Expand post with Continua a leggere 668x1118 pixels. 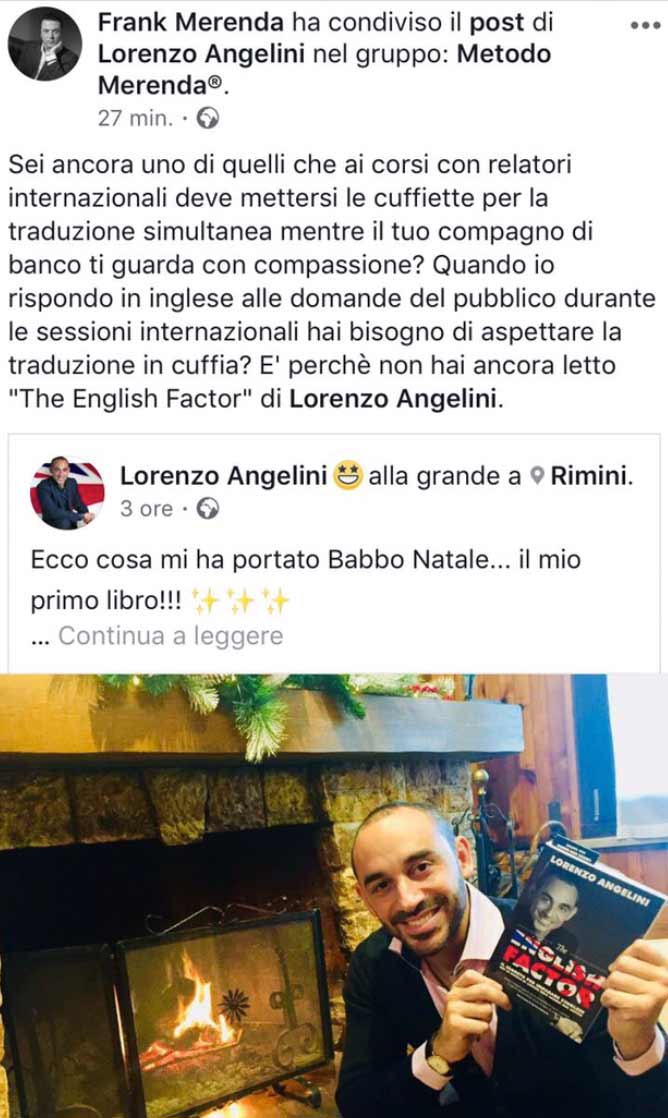[x=170, y=635]
